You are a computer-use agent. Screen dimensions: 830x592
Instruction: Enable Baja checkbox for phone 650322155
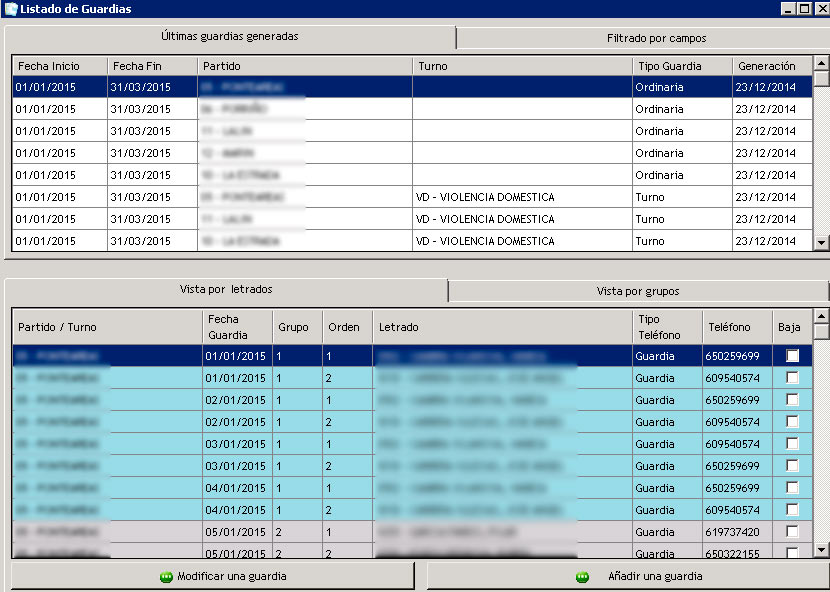tap(793, 552)
